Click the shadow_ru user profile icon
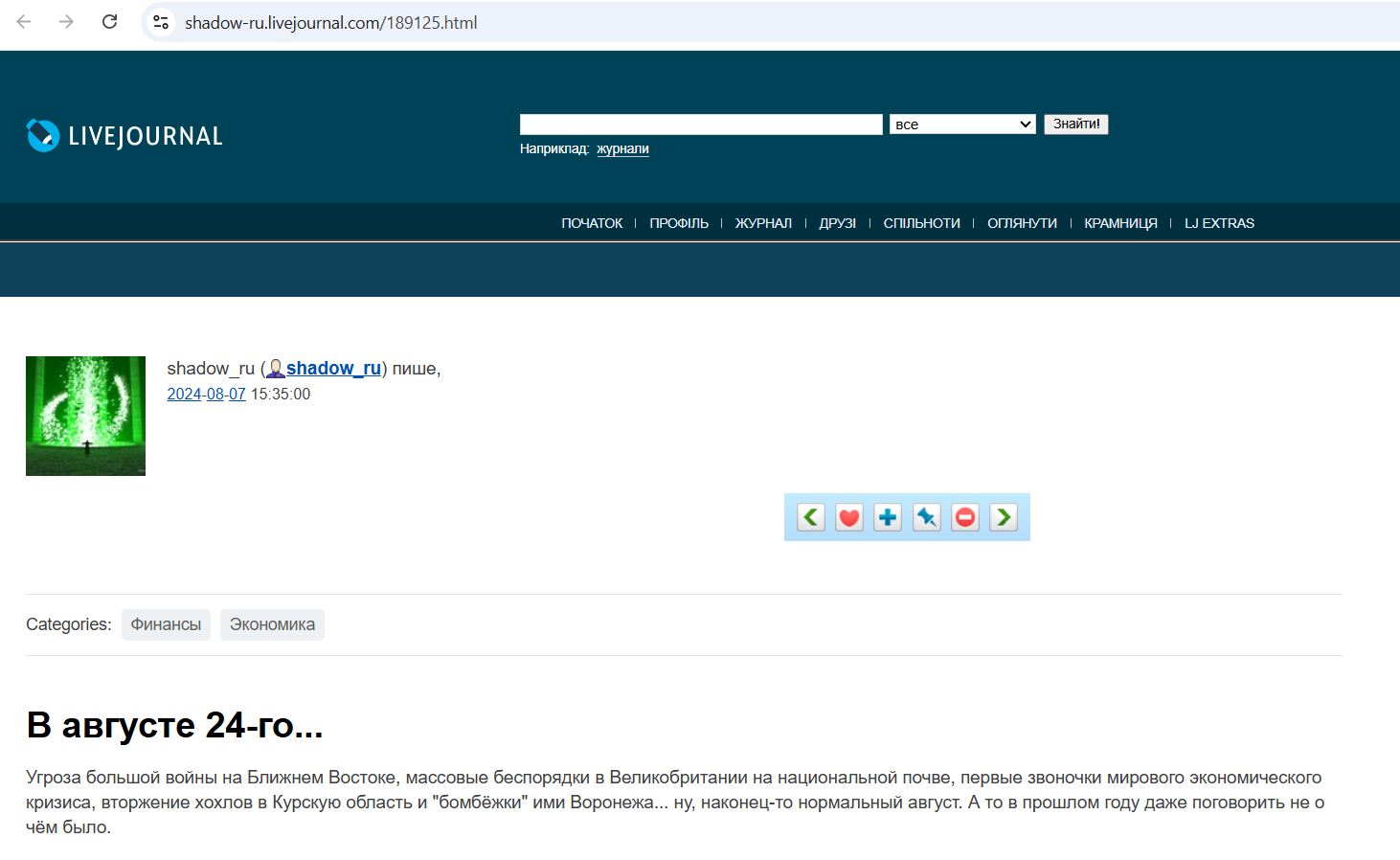 [276, 369]
